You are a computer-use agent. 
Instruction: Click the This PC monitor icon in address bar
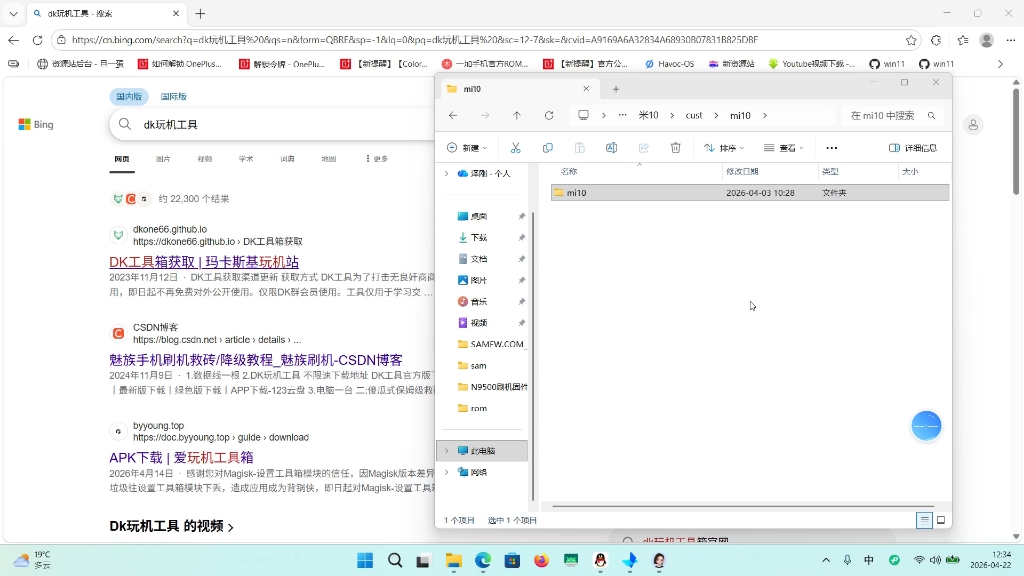pos(583,116)
